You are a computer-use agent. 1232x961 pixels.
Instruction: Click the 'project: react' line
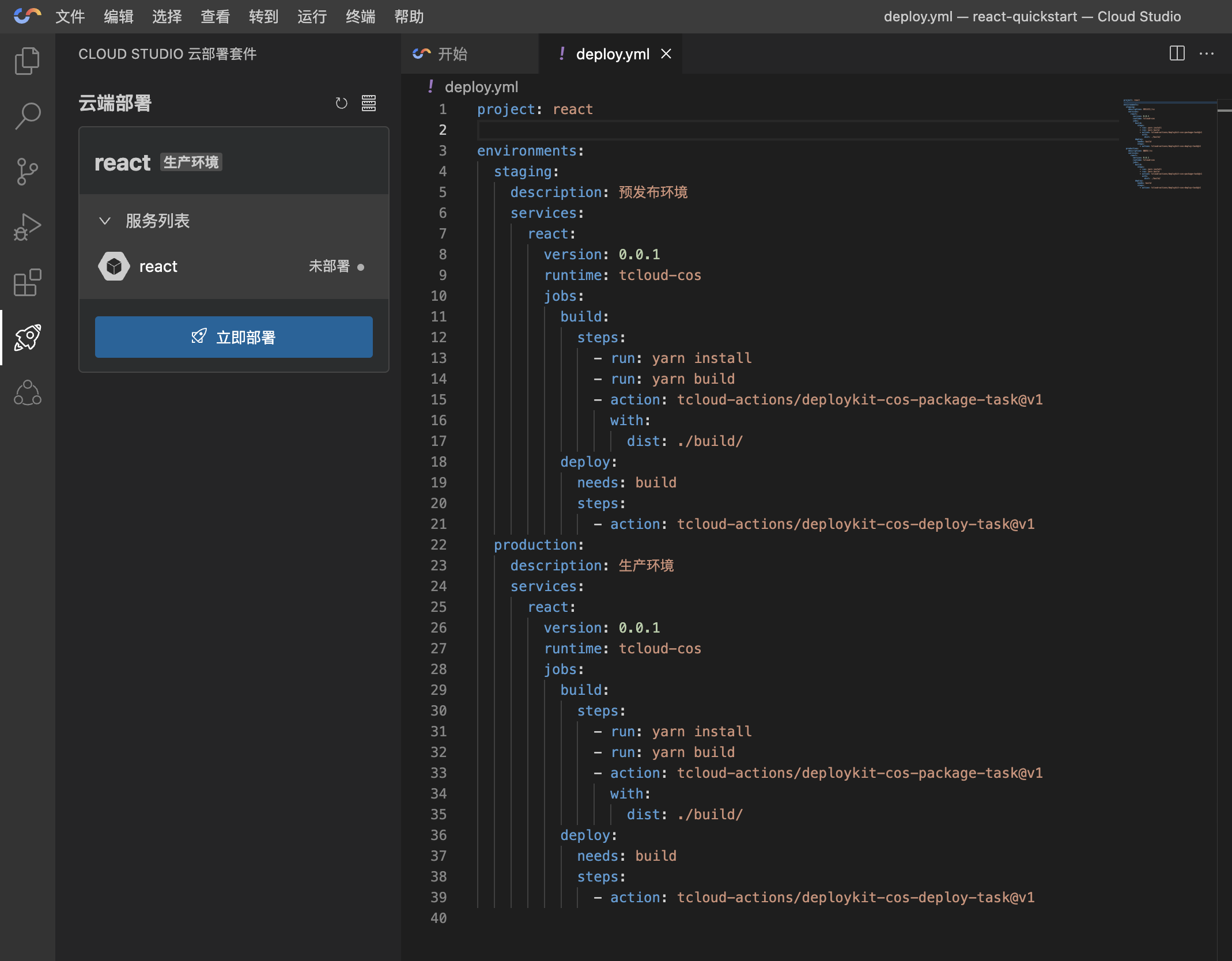(535, 109)
